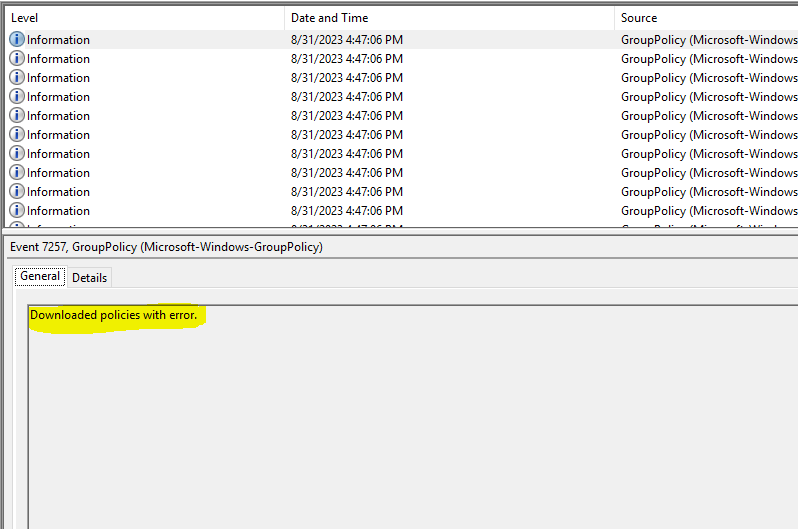
Task: Switch to the Details tab
Action: tap(89, 278)
